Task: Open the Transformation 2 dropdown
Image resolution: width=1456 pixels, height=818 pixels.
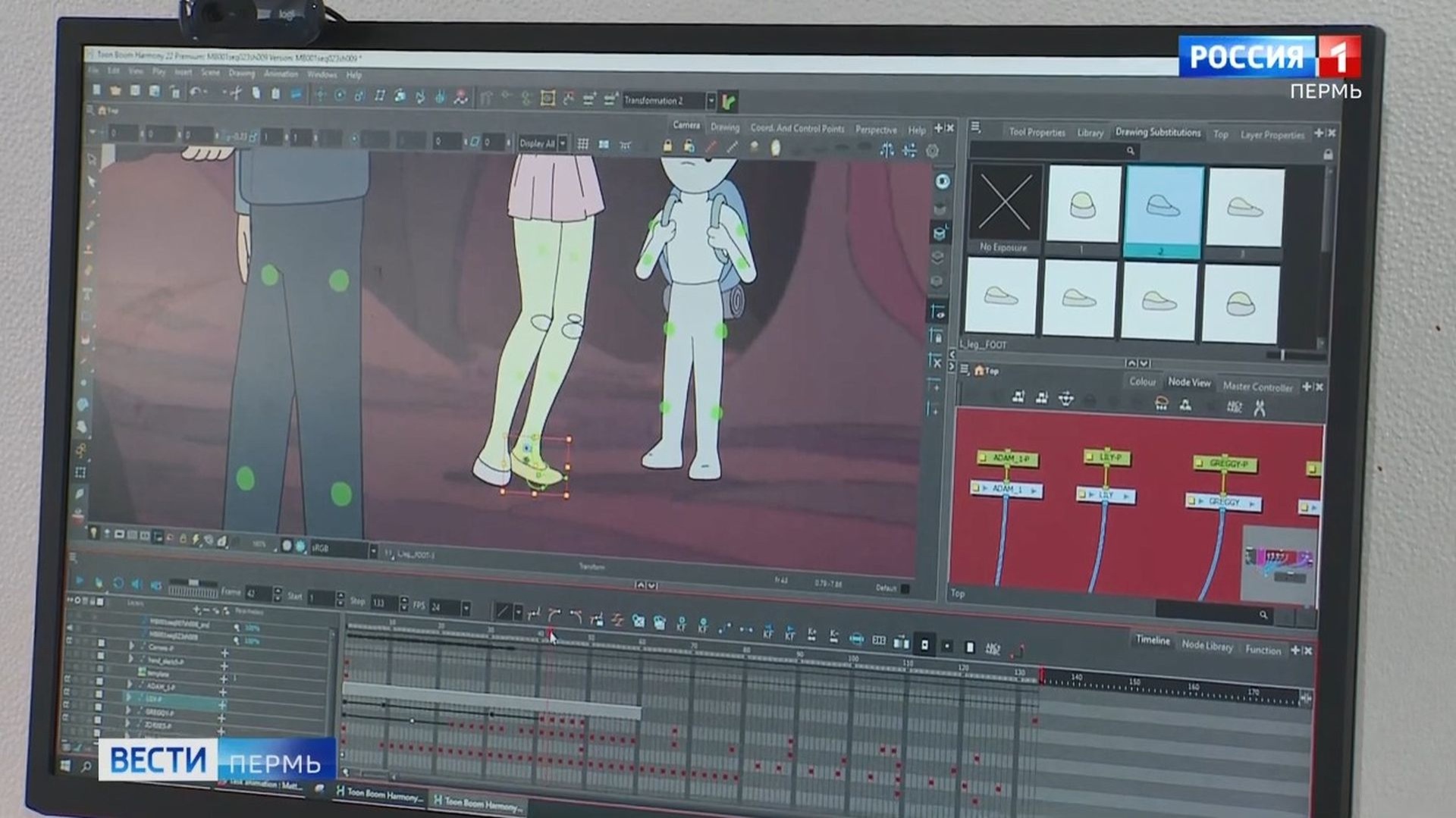Action: pos(711,101)
